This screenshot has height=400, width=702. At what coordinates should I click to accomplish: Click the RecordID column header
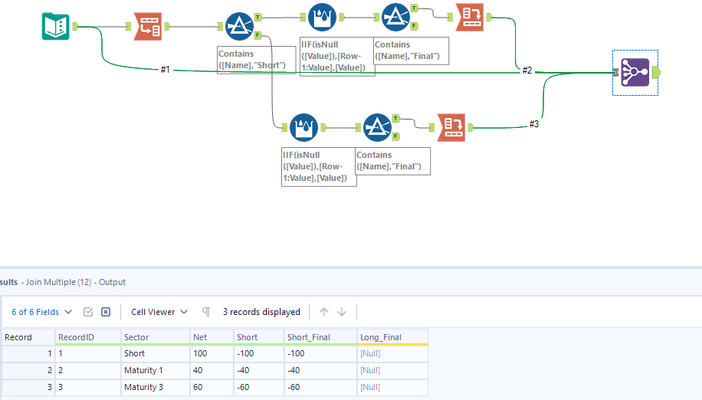(88, 337)
